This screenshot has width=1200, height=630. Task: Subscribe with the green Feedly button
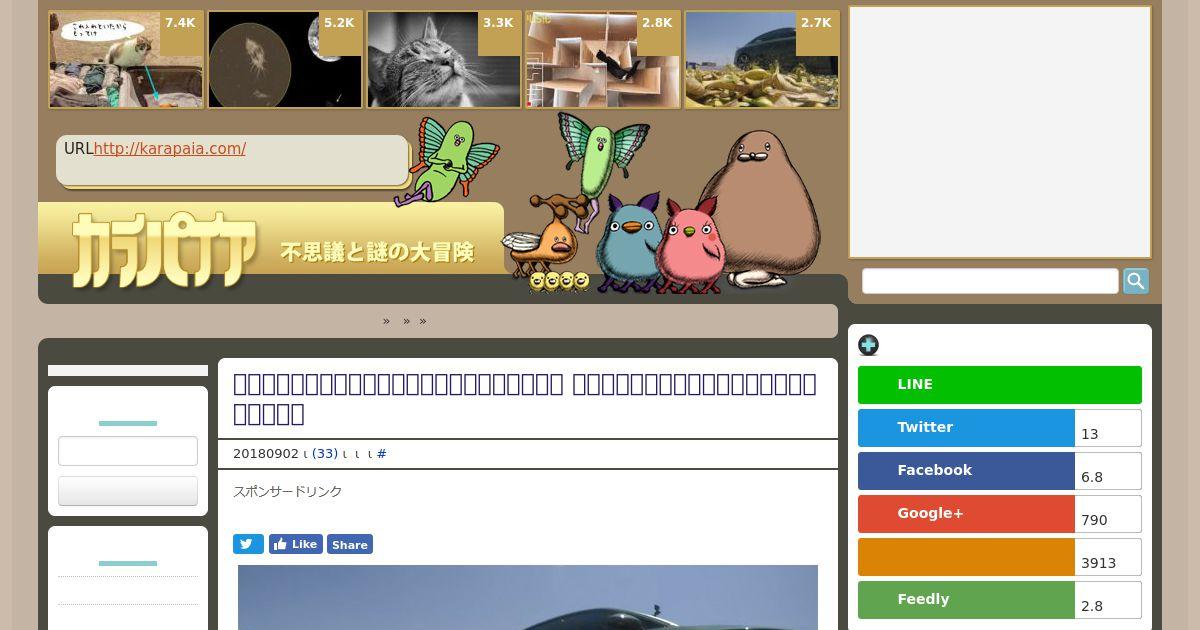[x=966, y=600]
